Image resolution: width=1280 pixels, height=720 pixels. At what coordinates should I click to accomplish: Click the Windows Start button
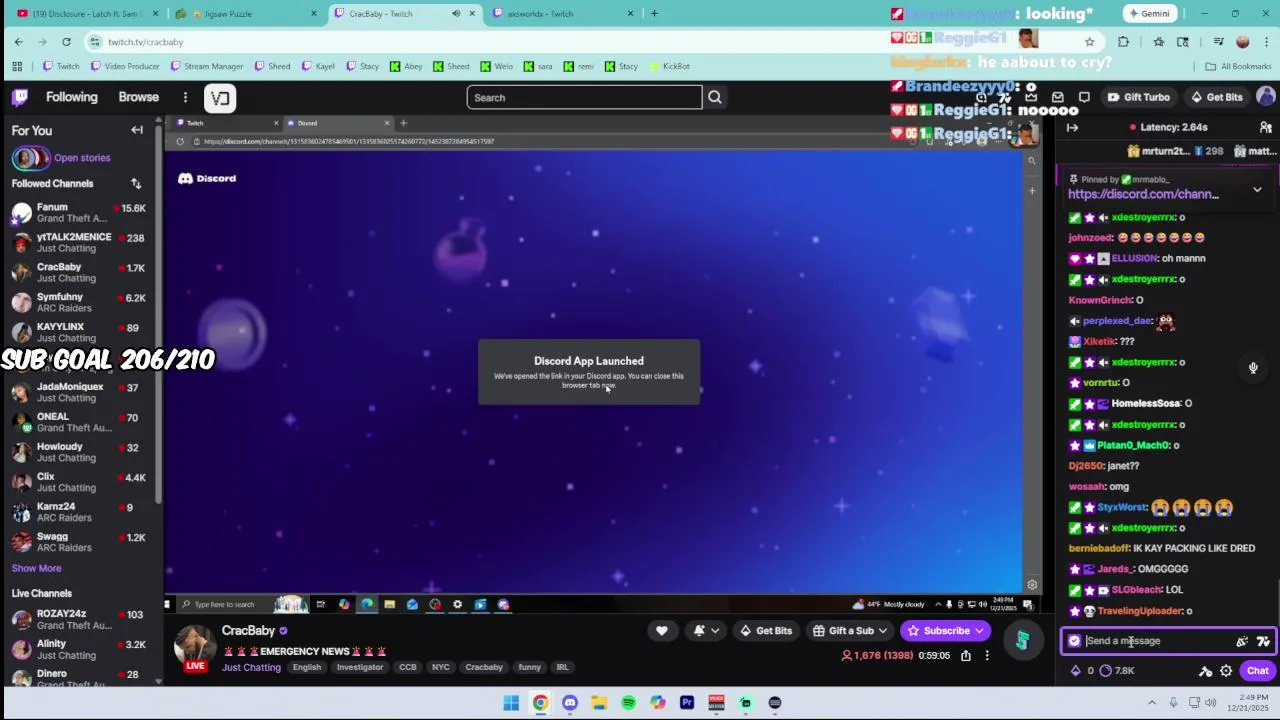(511, 703)
